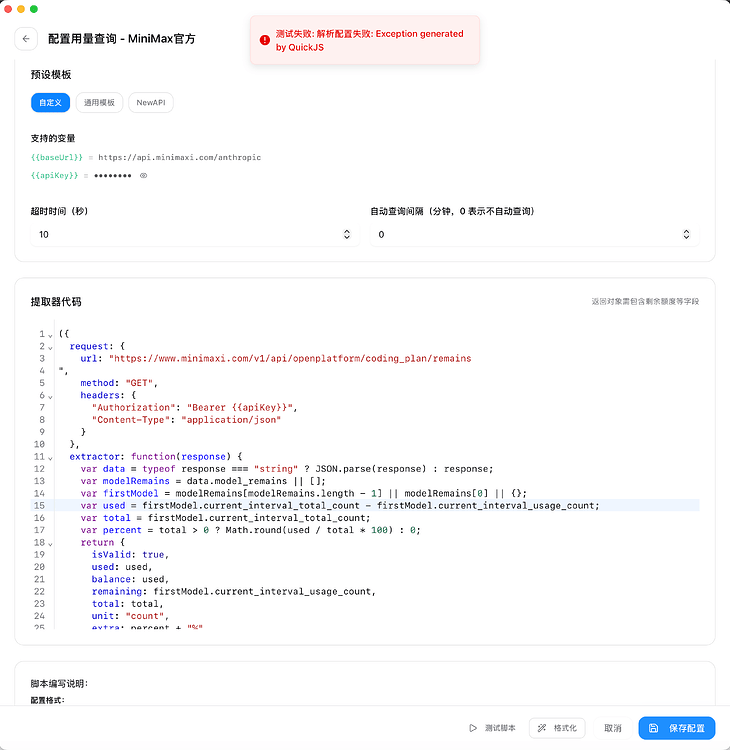
Task: Click the https://api.minimaxi.com/anthropic URL text
Action: 179,157
